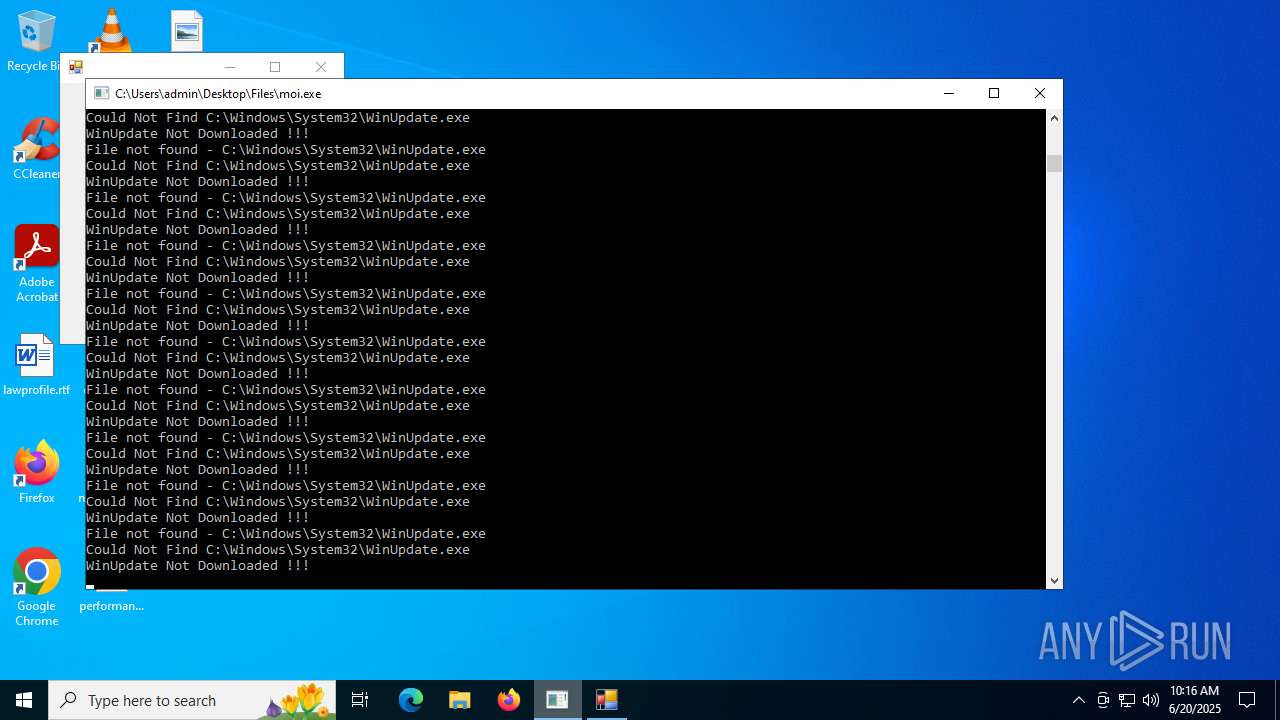
Task: Maximize the background window
Action: tap(275, 67)
